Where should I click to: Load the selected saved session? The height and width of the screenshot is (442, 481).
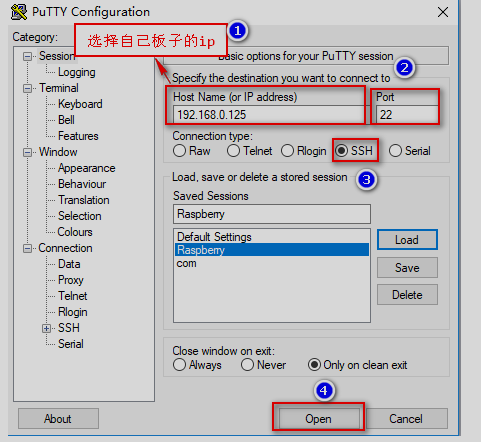pos(407,240)
